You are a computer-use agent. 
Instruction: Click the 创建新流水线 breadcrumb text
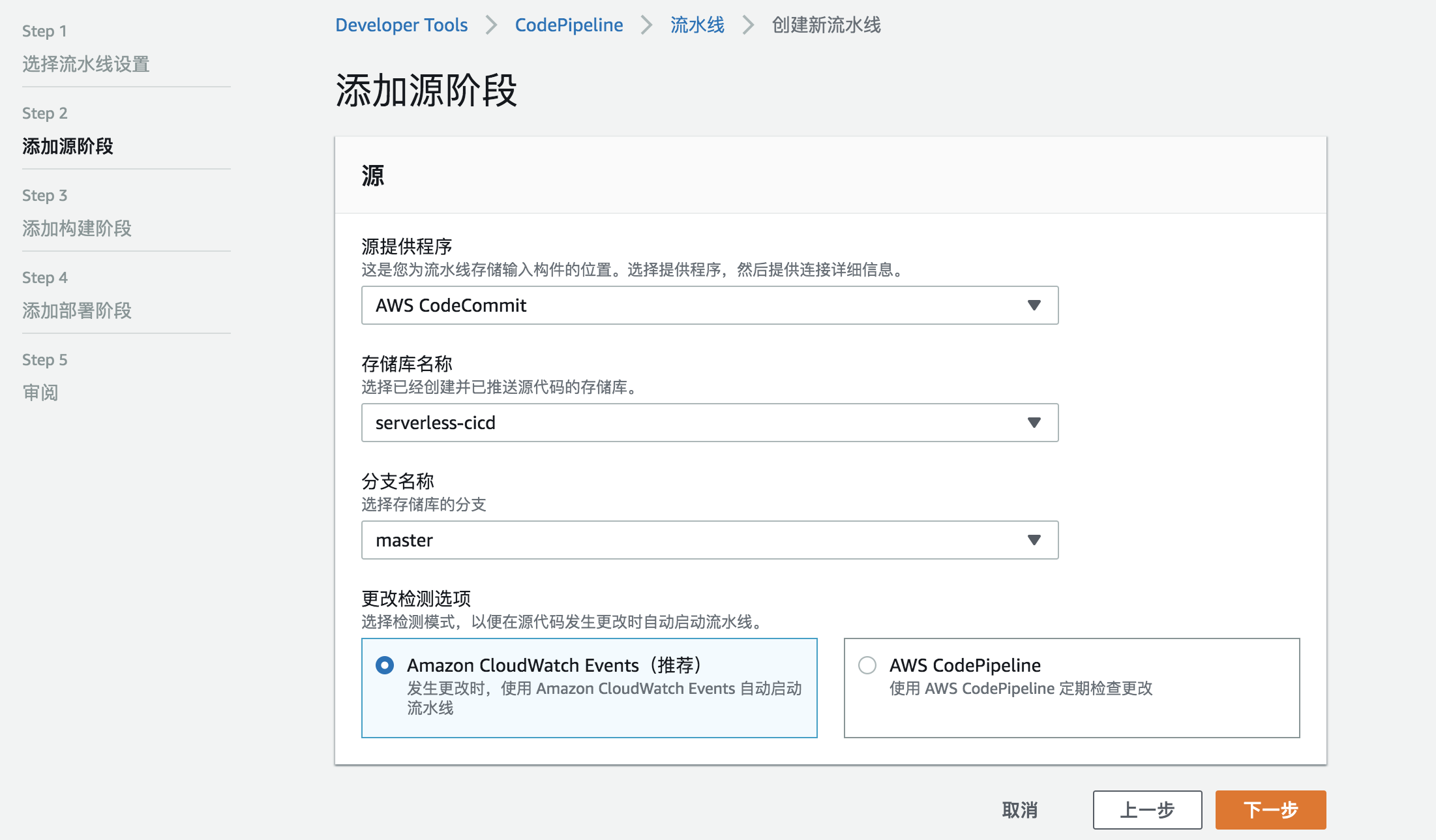tap(826, 25)
